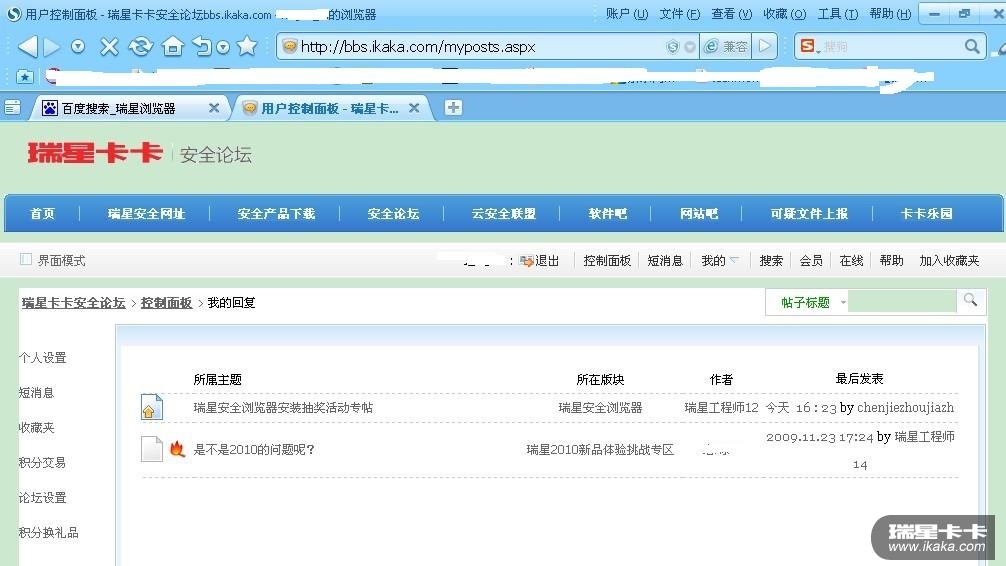Click the 瑞星卡卡 red forum logo
This screenshot has width=1006, height=566.
[95, 153]
